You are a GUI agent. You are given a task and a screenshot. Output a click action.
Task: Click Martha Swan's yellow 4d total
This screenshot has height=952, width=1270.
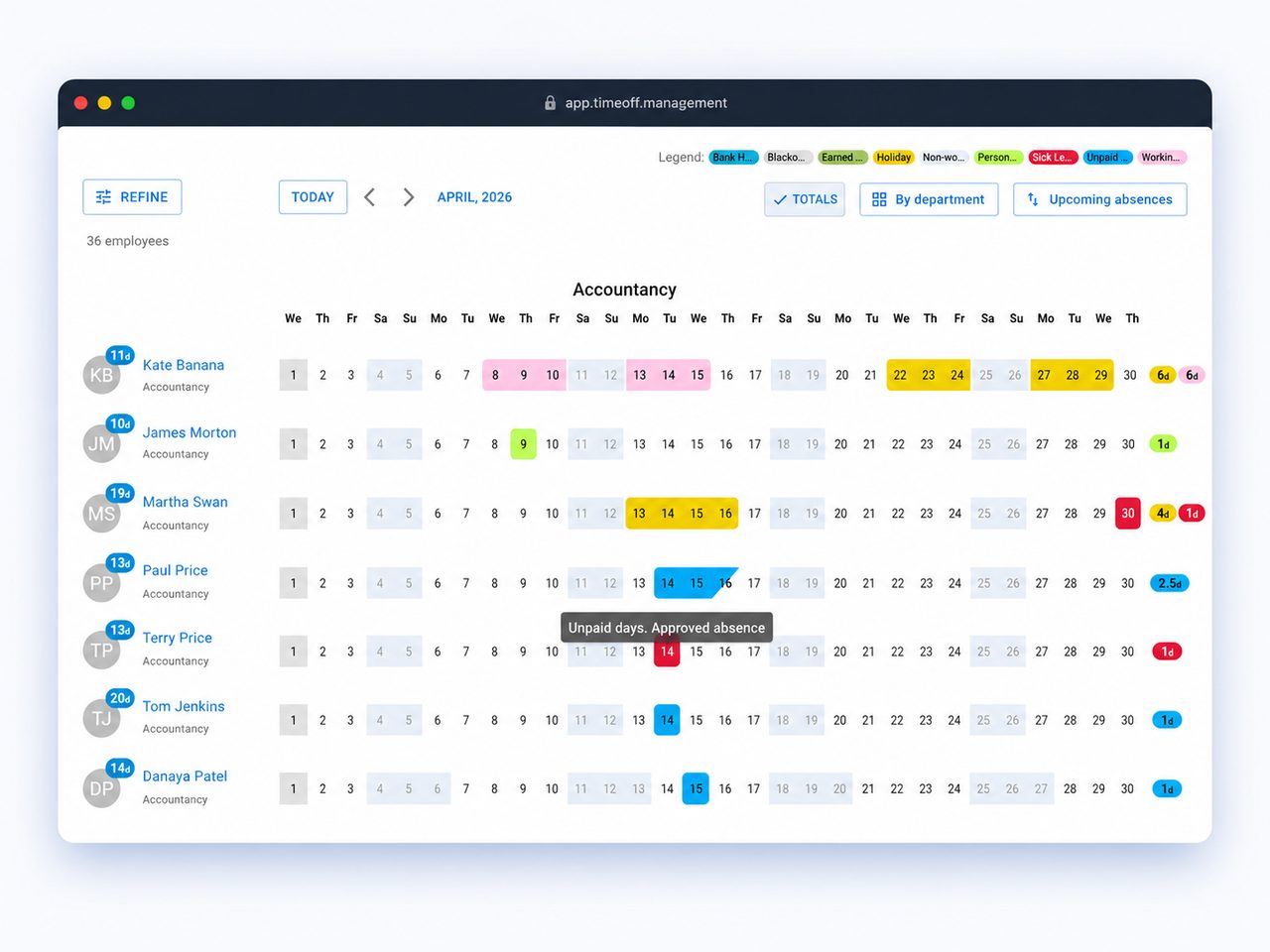point(1163,514)
